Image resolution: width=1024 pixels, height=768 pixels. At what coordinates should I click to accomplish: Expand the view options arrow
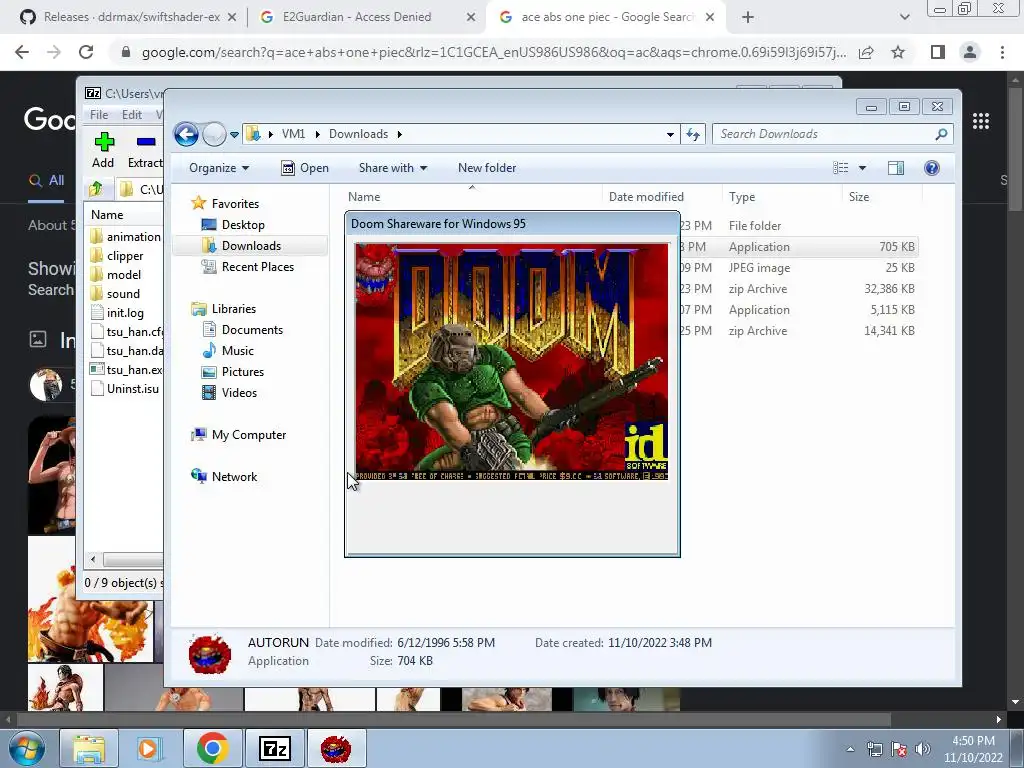click(x=862, y=168)
